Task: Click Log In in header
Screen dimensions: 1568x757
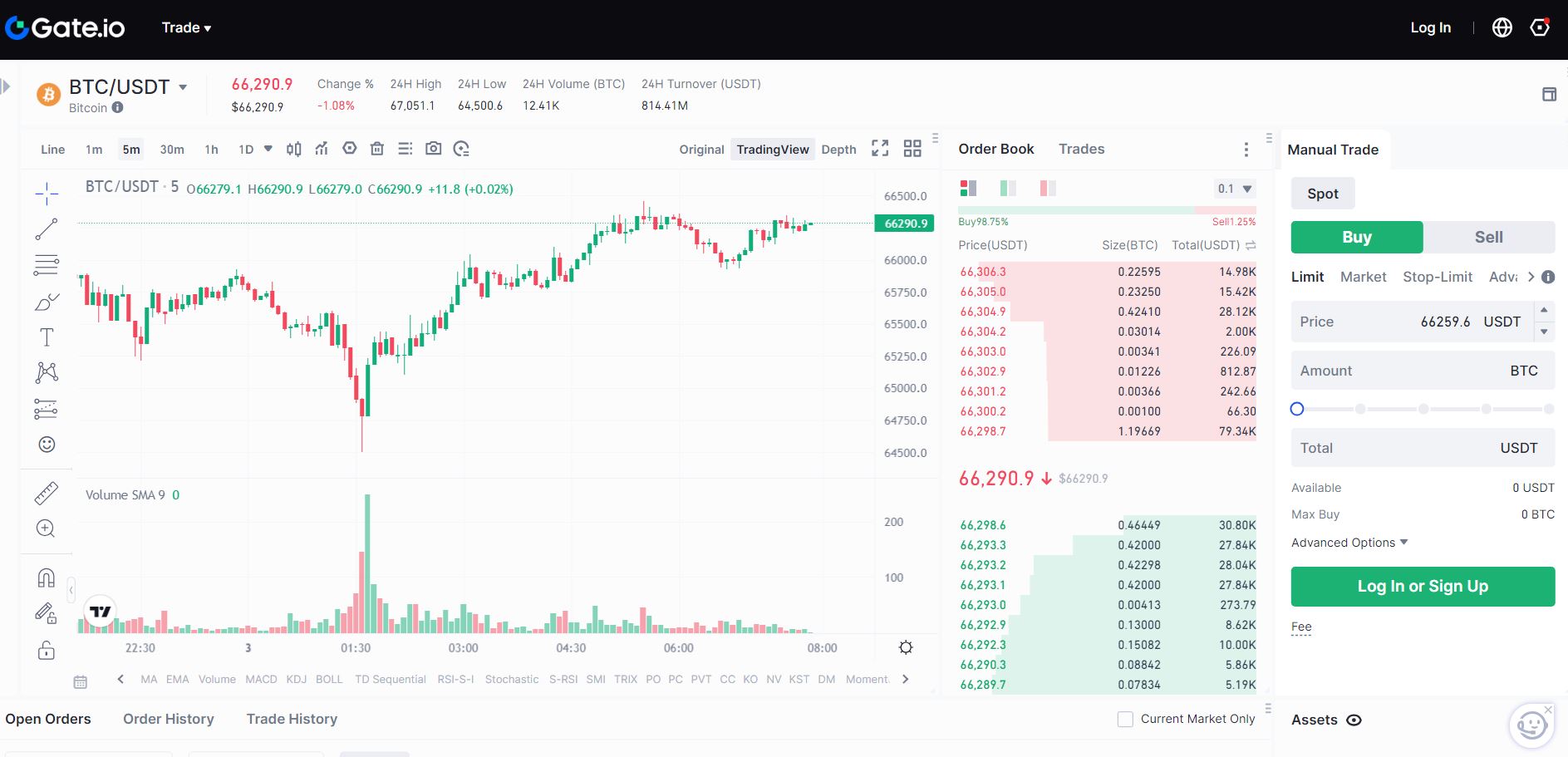Action: [x=1430, y=27]
